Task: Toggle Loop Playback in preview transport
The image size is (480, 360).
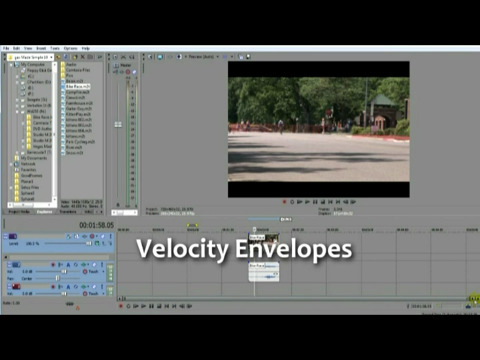Action: pyautogui.click(x=292, y=202)
